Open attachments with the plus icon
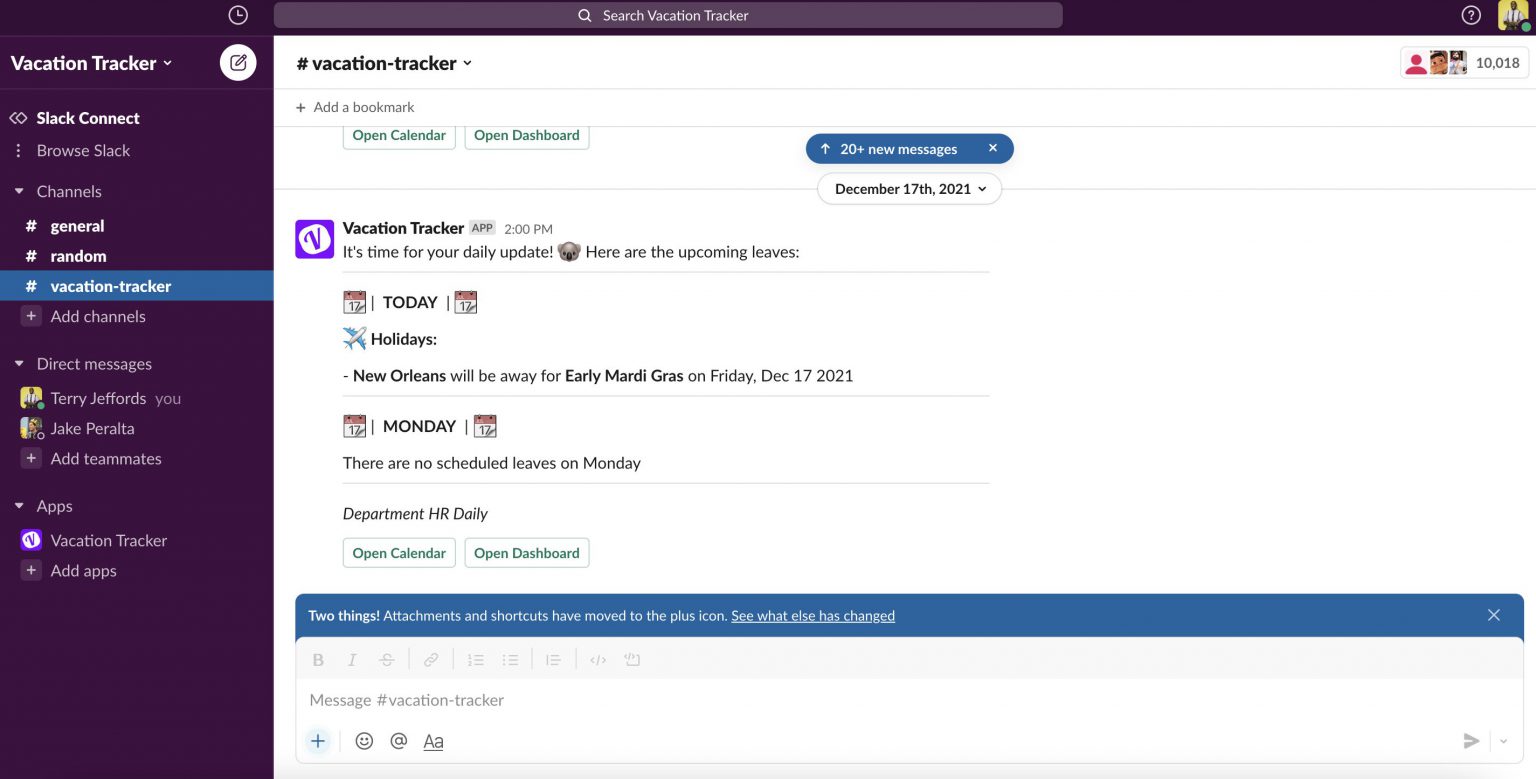Viewport: 1536px width, 779px height. pyautogui.click(x=318, y=741)
